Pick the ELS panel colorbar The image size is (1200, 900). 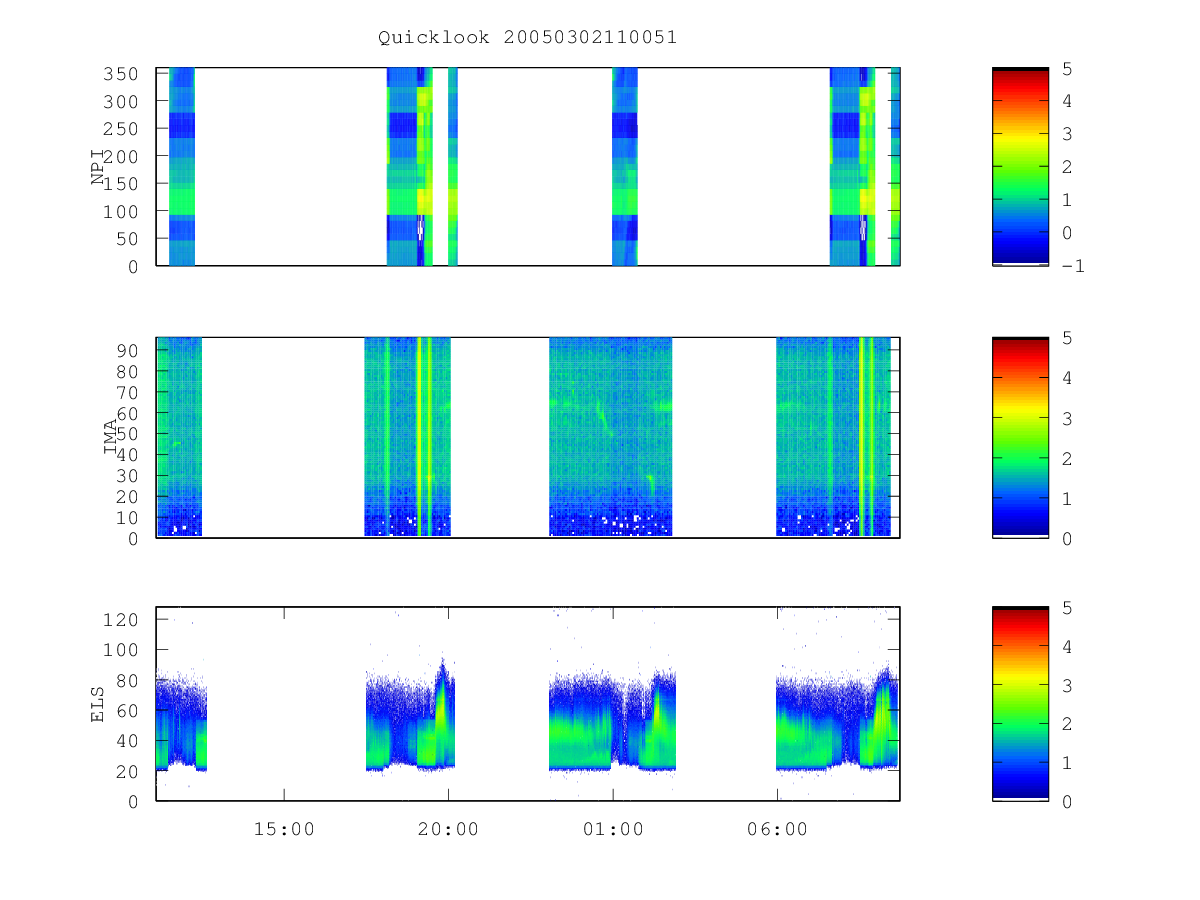[x=1020, y=704]
